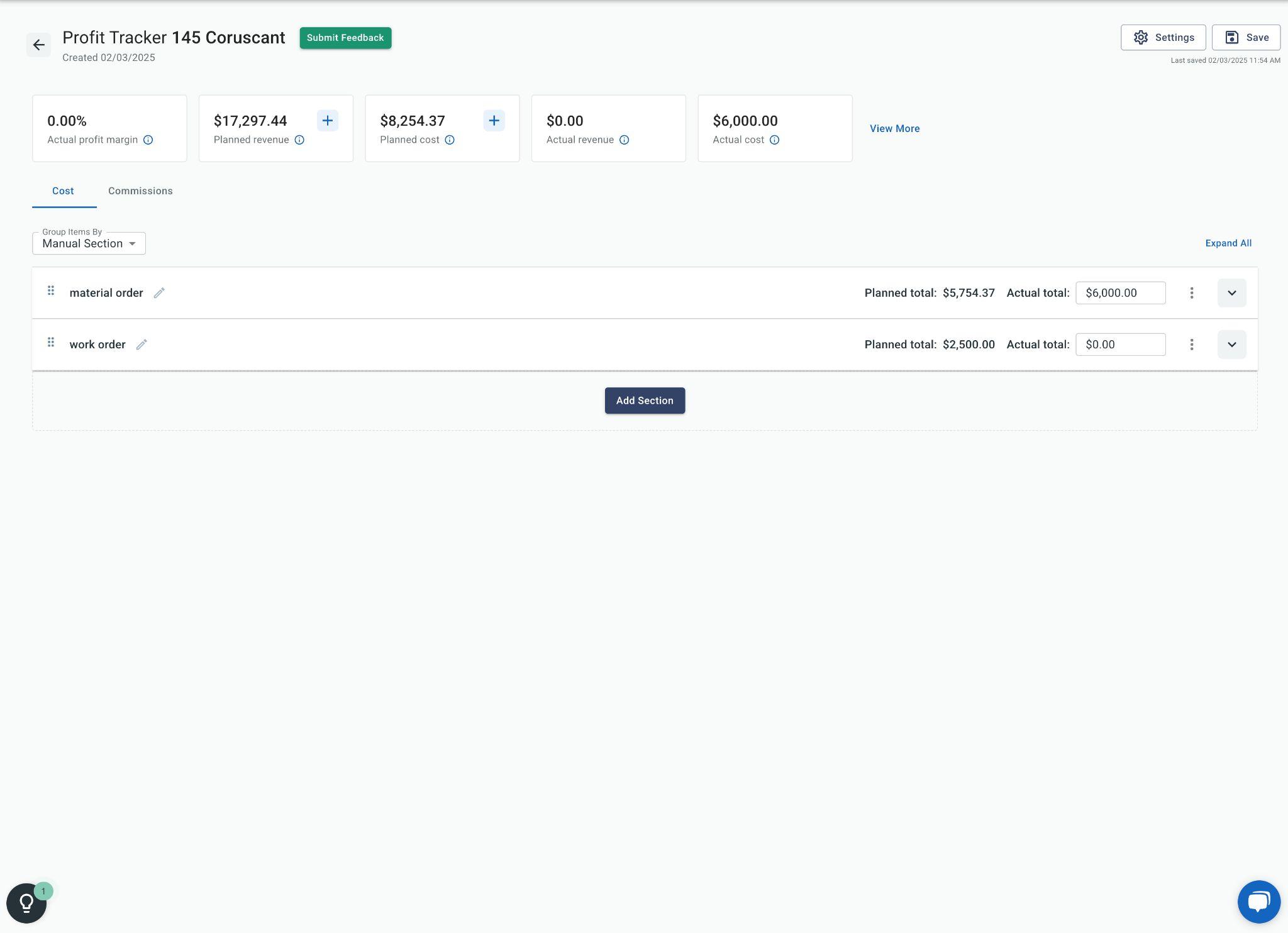Open three-dot menu for material order

1191,293
